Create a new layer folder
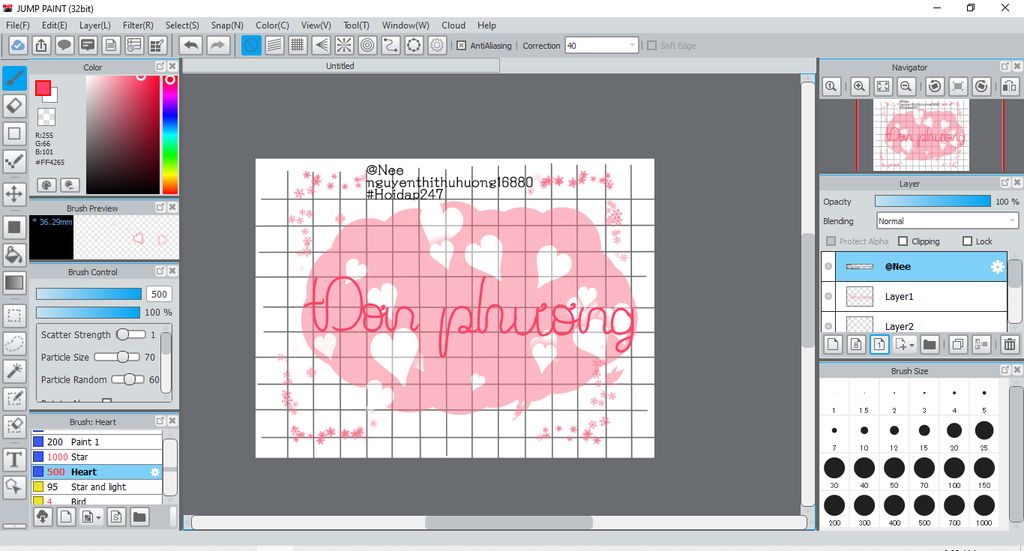Viewport: 1024px width, 551px height. point(929,344)
